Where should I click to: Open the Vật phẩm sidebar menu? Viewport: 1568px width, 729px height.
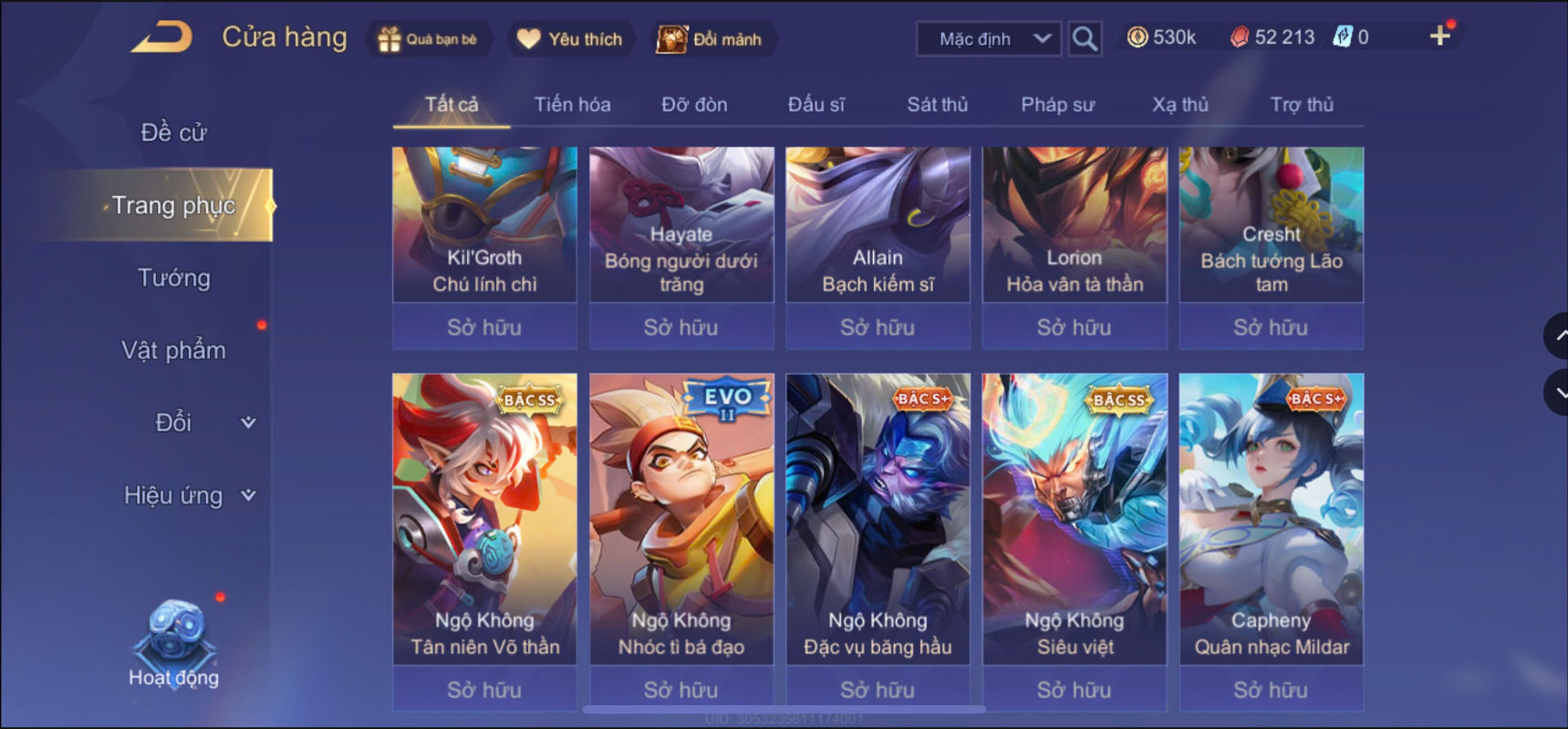click(x=173, y=350)
